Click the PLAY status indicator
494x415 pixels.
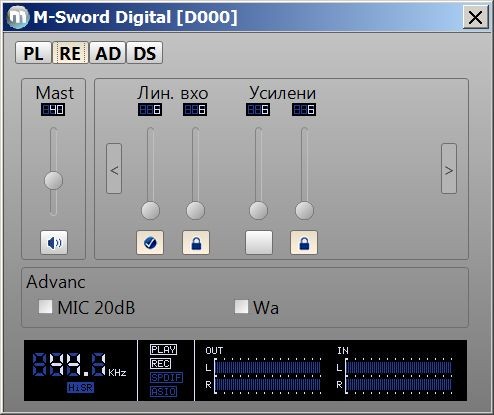(163, 350)
